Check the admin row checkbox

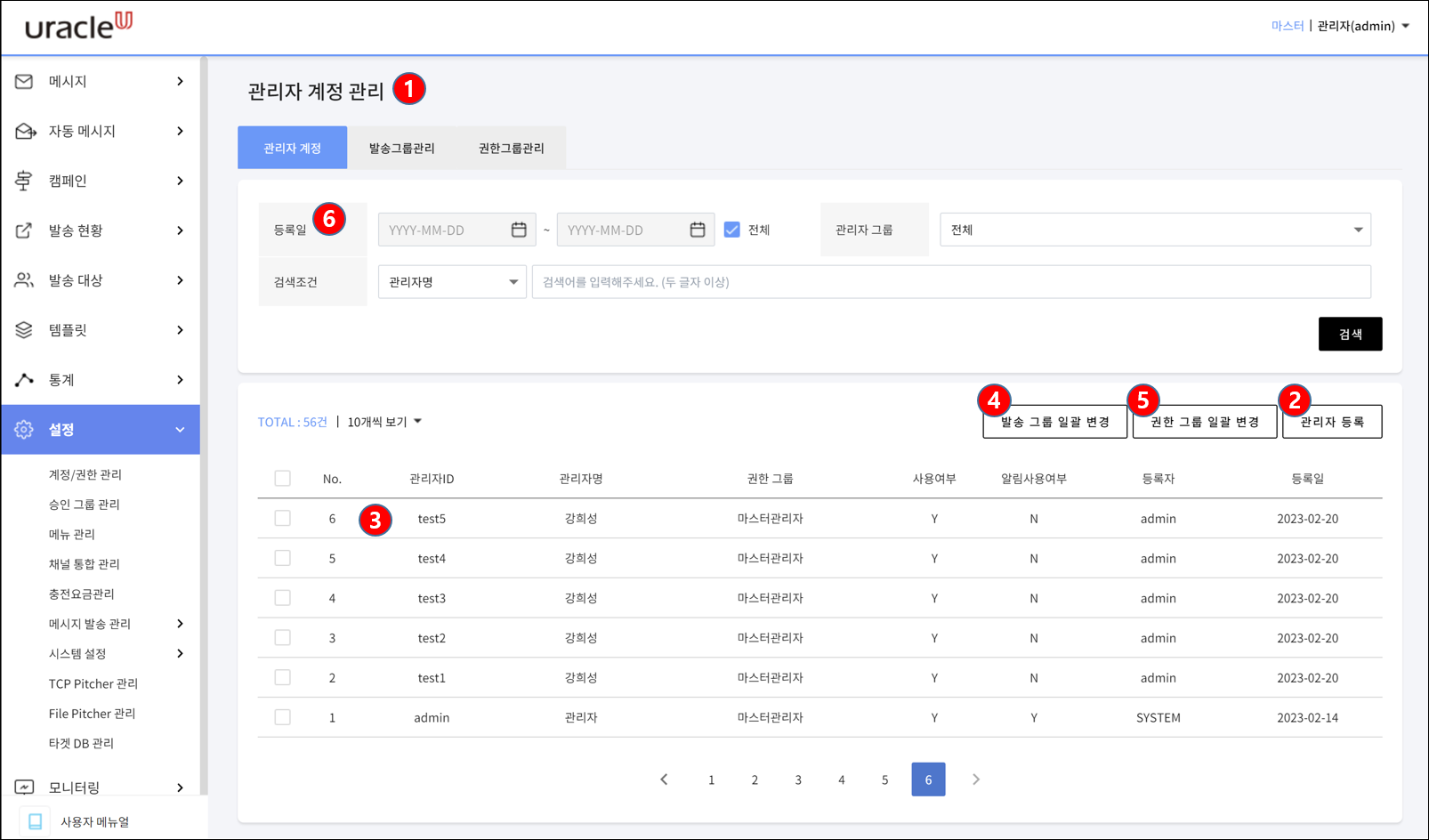283,717
